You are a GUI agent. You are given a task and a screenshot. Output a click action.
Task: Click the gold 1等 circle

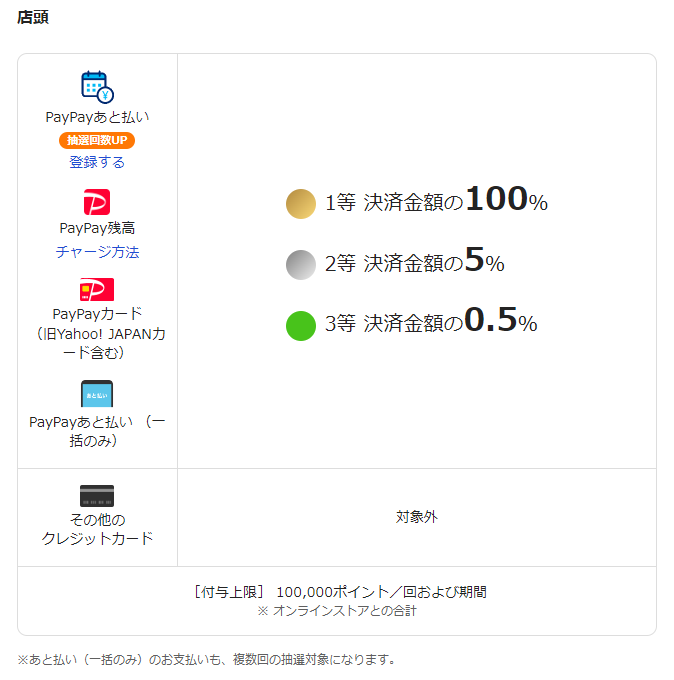301,204
